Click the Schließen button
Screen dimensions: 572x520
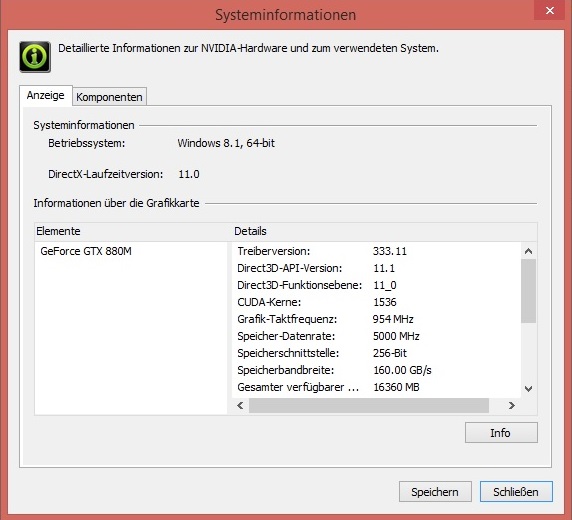[516, 492]
